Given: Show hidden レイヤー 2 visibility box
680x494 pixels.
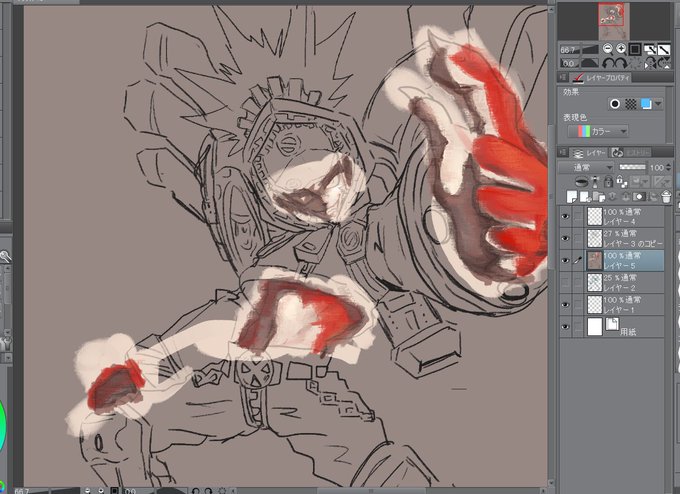Looking at the screenshot, I should click(565, 282).
